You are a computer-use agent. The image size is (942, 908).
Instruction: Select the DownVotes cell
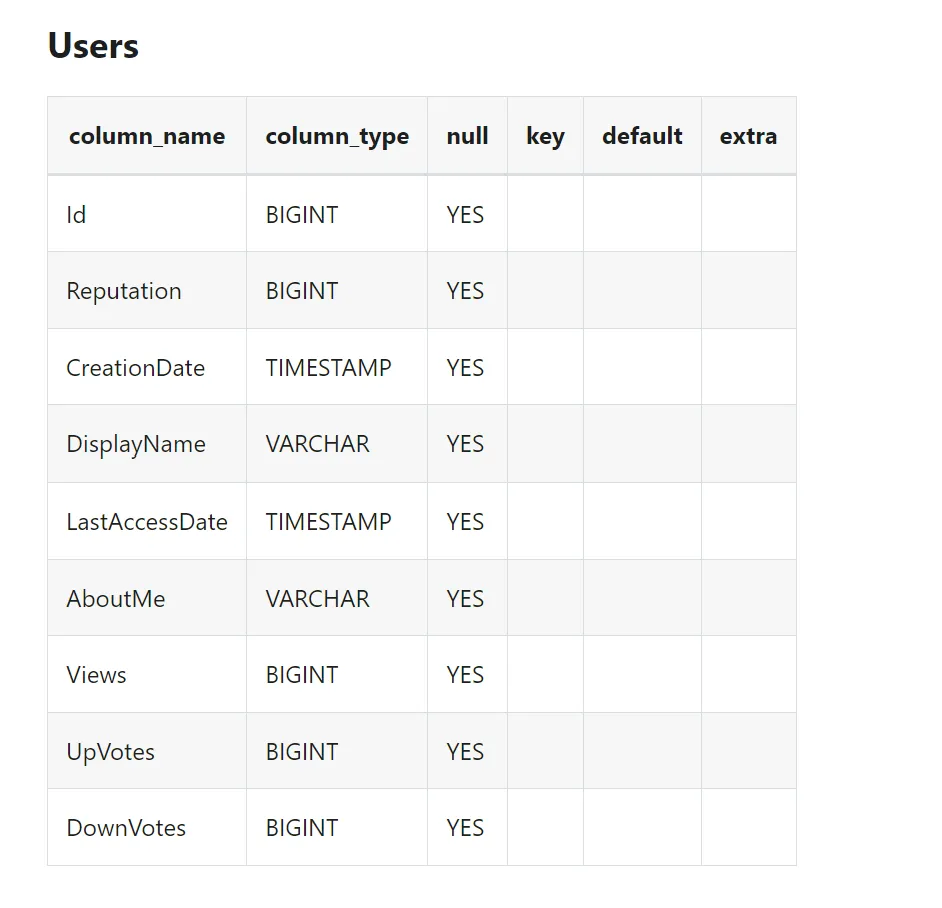(147, 827)
